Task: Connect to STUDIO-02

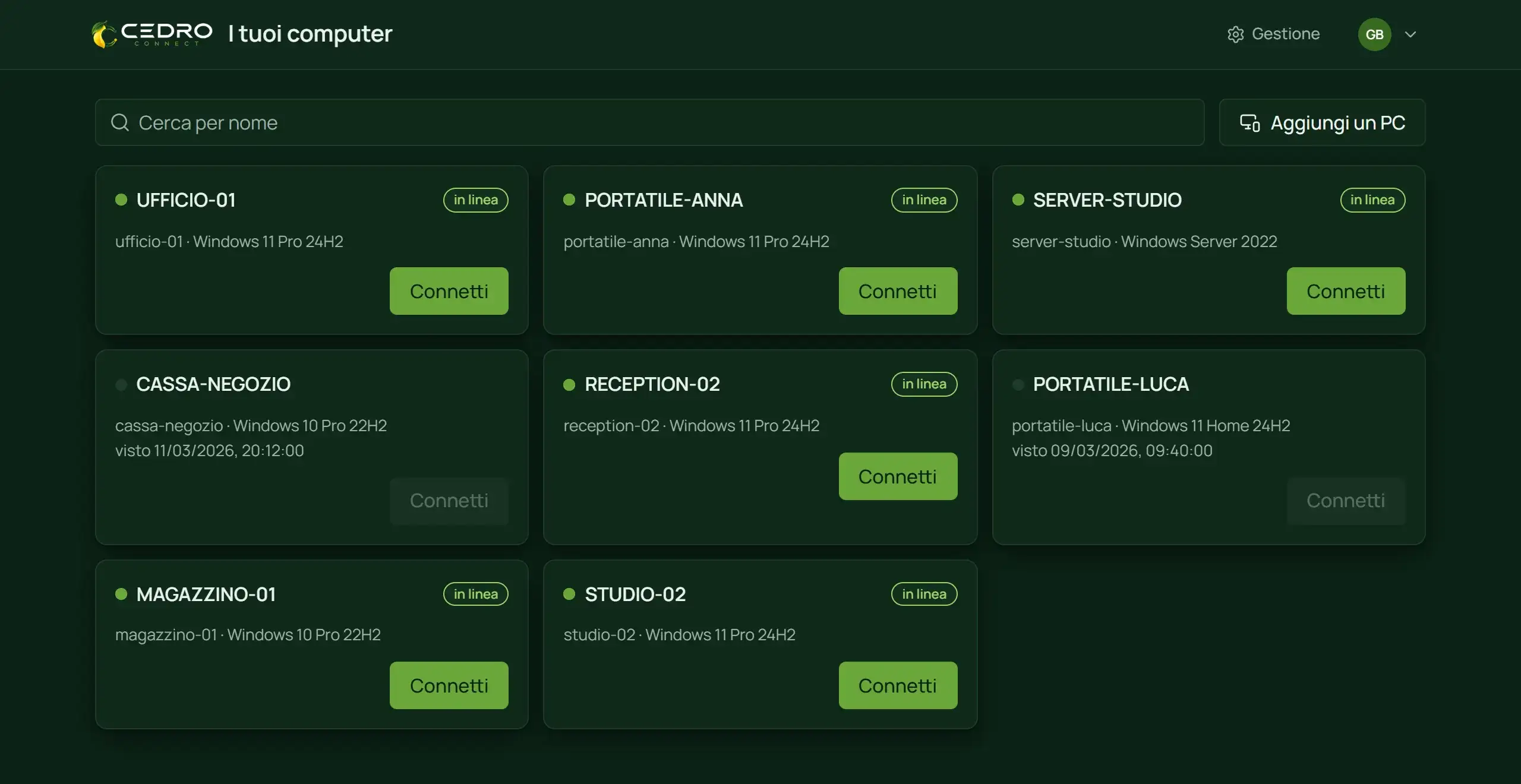Action: 898,685
